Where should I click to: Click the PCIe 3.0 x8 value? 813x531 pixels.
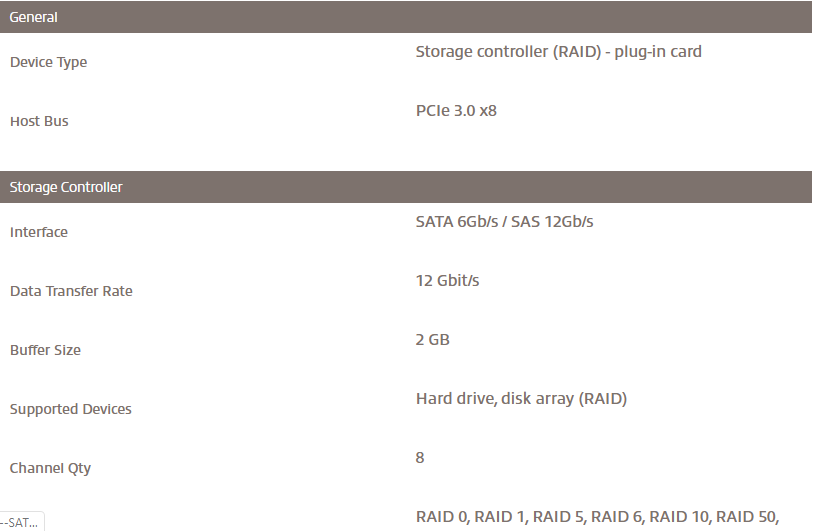click(x=456, y=110)
